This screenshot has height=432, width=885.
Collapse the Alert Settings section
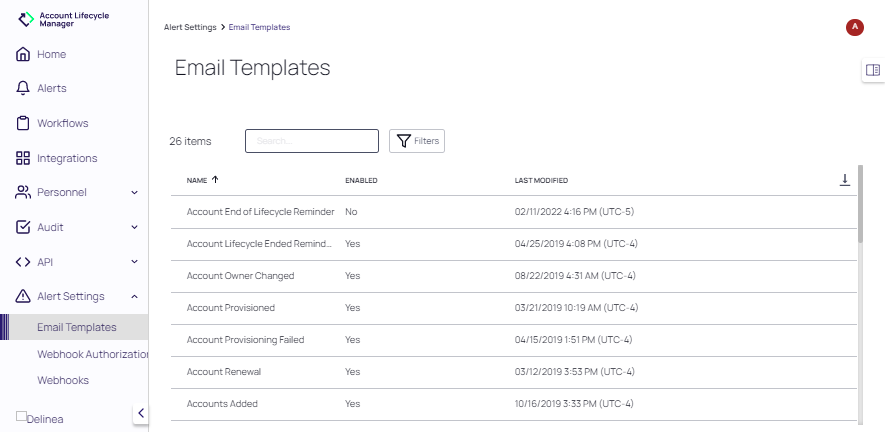click(134, 297)
